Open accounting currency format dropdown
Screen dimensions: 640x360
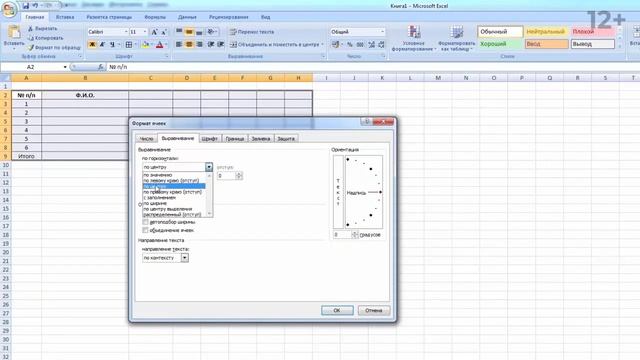point(342,44)
